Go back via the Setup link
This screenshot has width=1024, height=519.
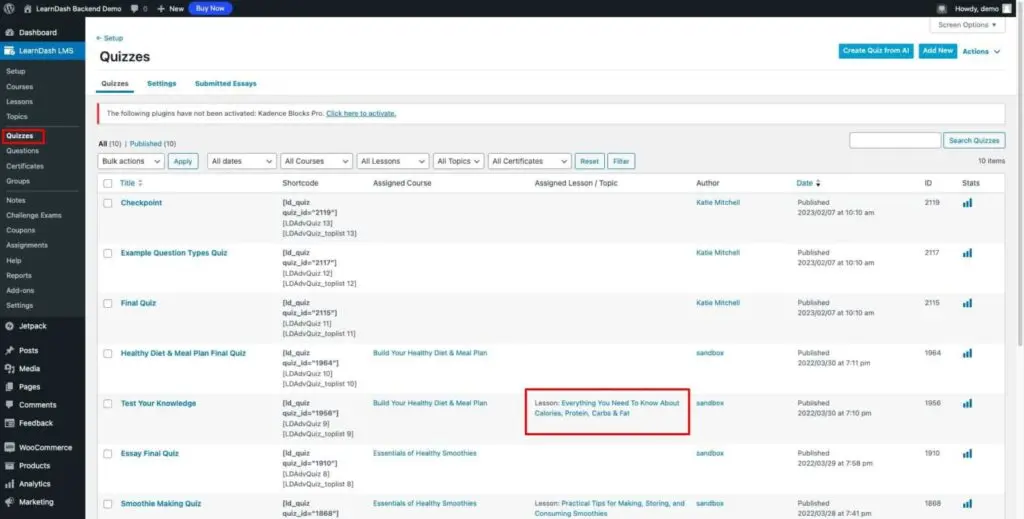pos(110,39)
